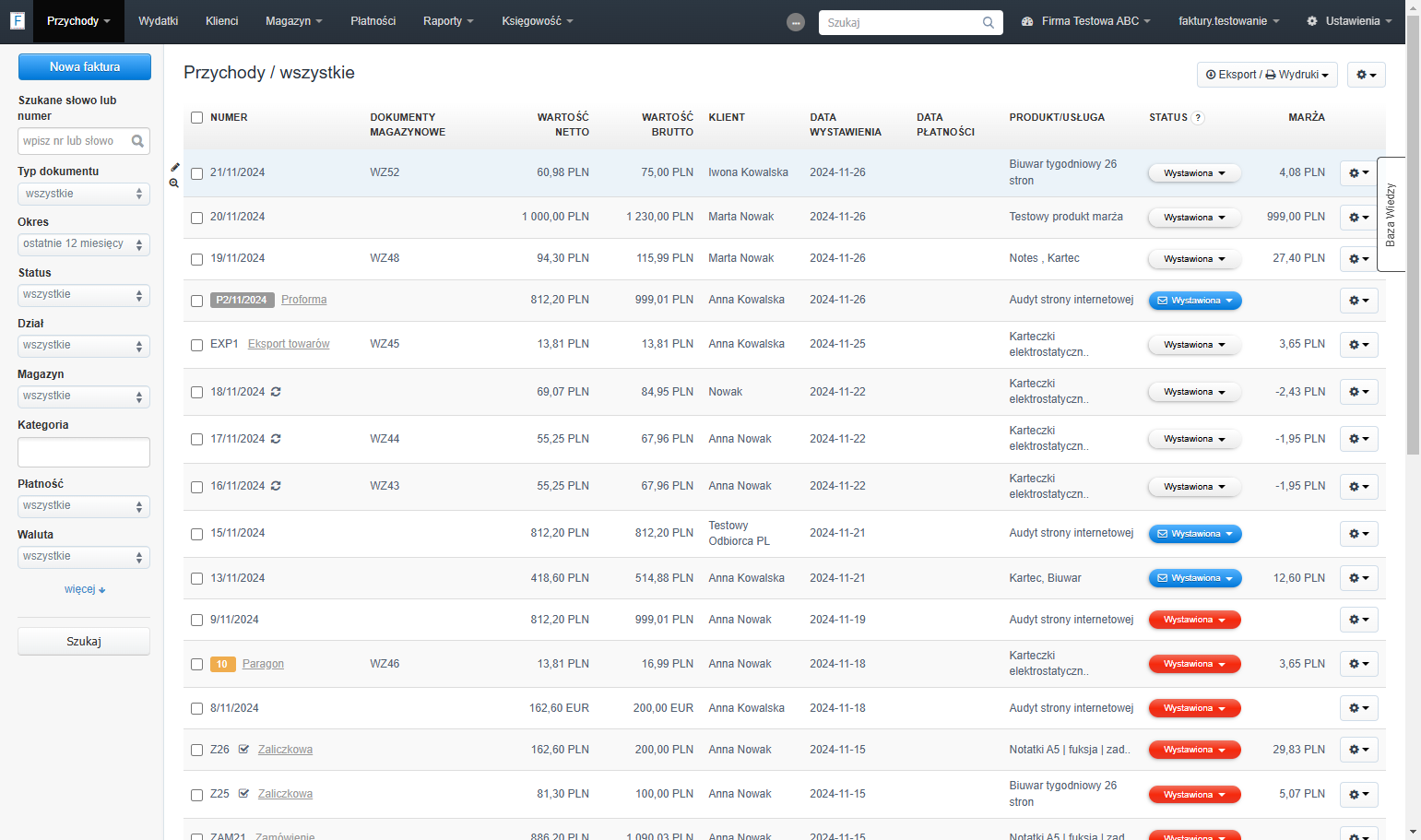Click the zoom preview icon beside invoice 21/11/2024
The width and height of the screenshot is (1421, 840).
point(174,183)
